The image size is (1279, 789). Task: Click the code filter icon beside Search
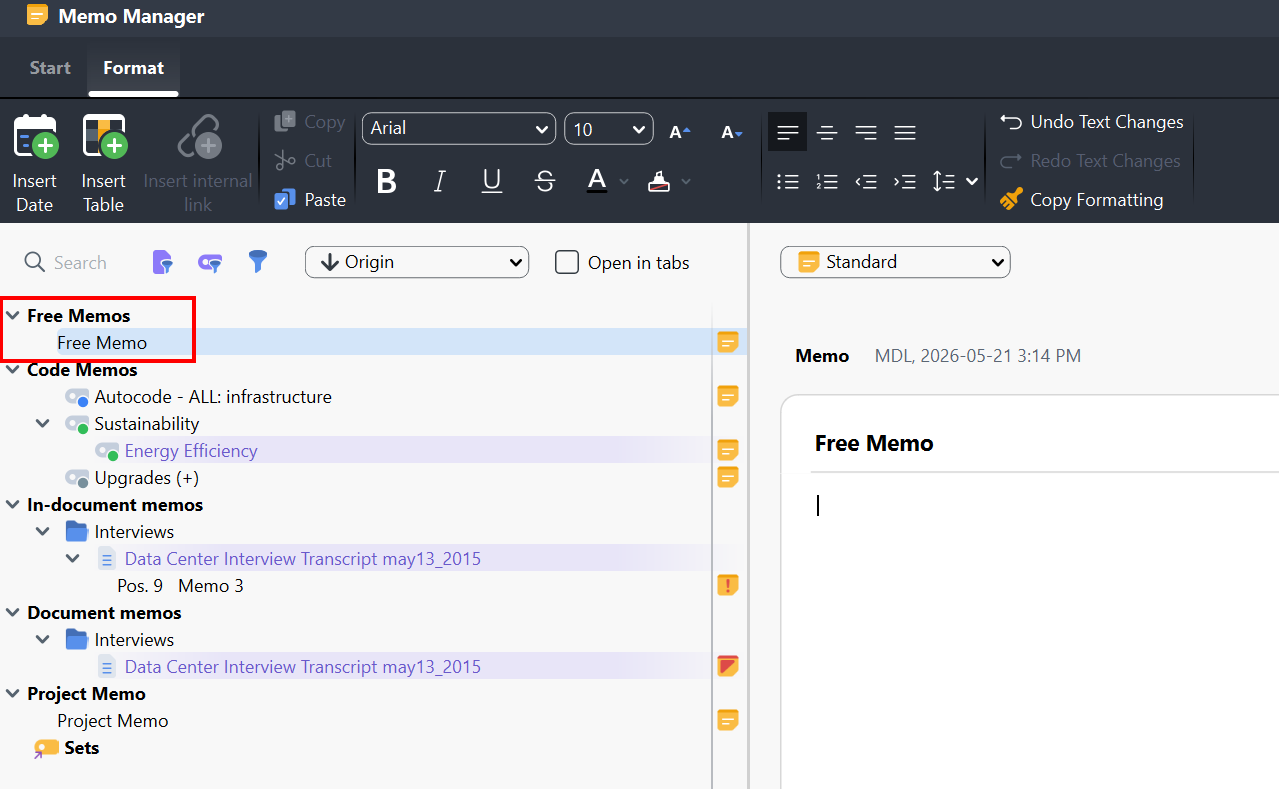click(x=210, y=263)
